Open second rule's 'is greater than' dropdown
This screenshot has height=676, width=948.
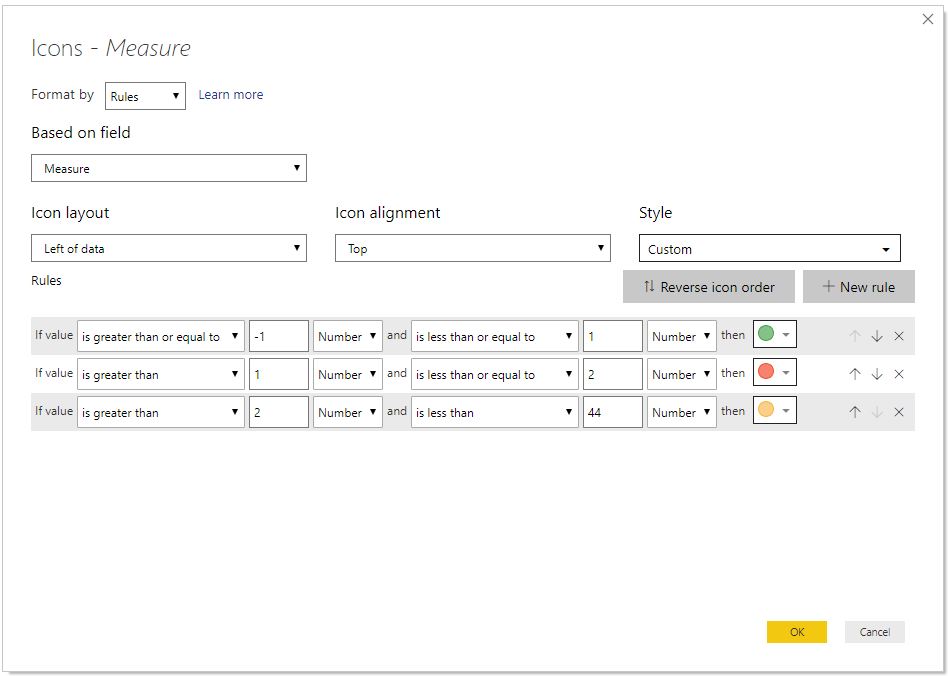pos(161,374)
